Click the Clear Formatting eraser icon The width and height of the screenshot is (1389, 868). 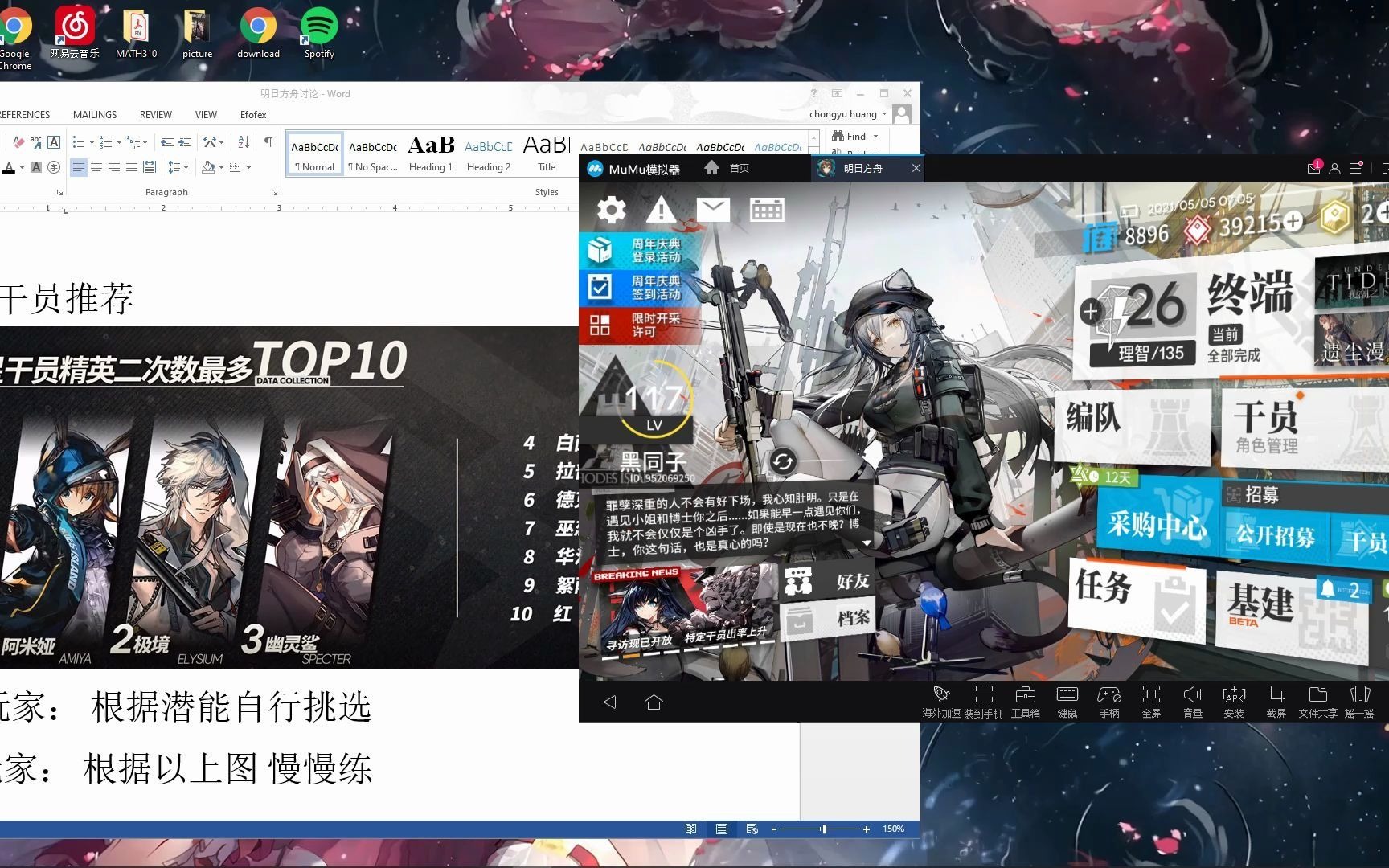pos(18,142)
